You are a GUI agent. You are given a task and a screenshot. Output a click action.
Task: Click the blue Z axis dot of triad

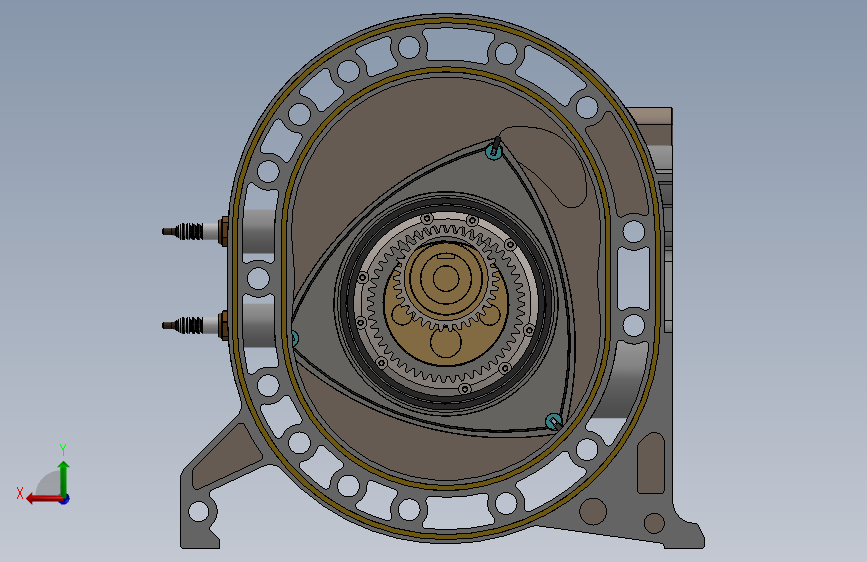point(65,499)
